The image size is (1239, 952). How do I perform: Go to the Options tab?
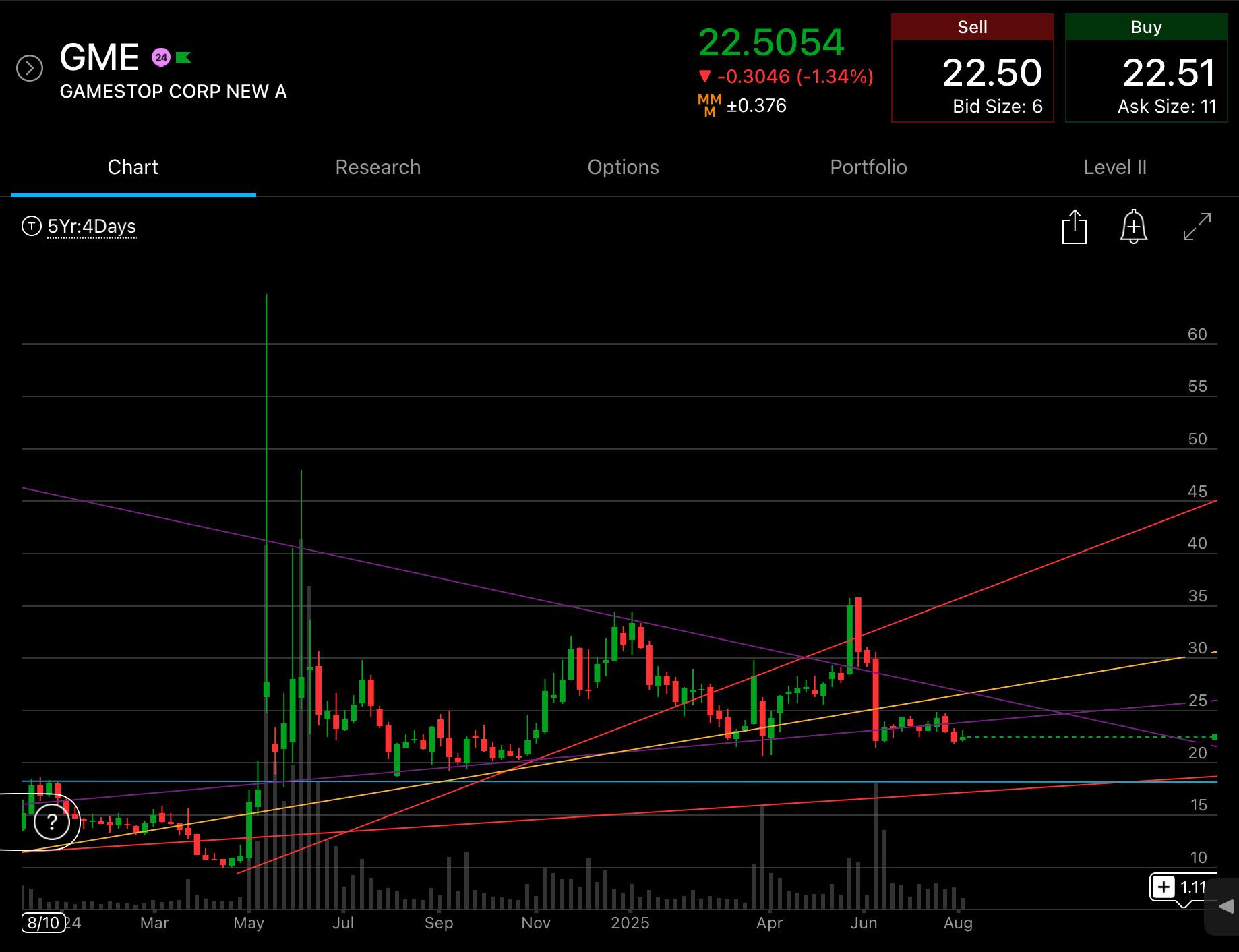pos(624,167)
